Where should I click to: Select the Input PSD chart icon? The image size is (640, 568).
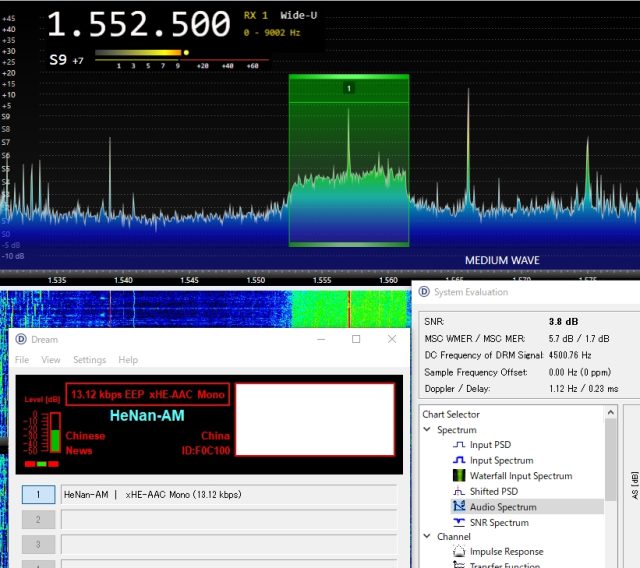460,445
